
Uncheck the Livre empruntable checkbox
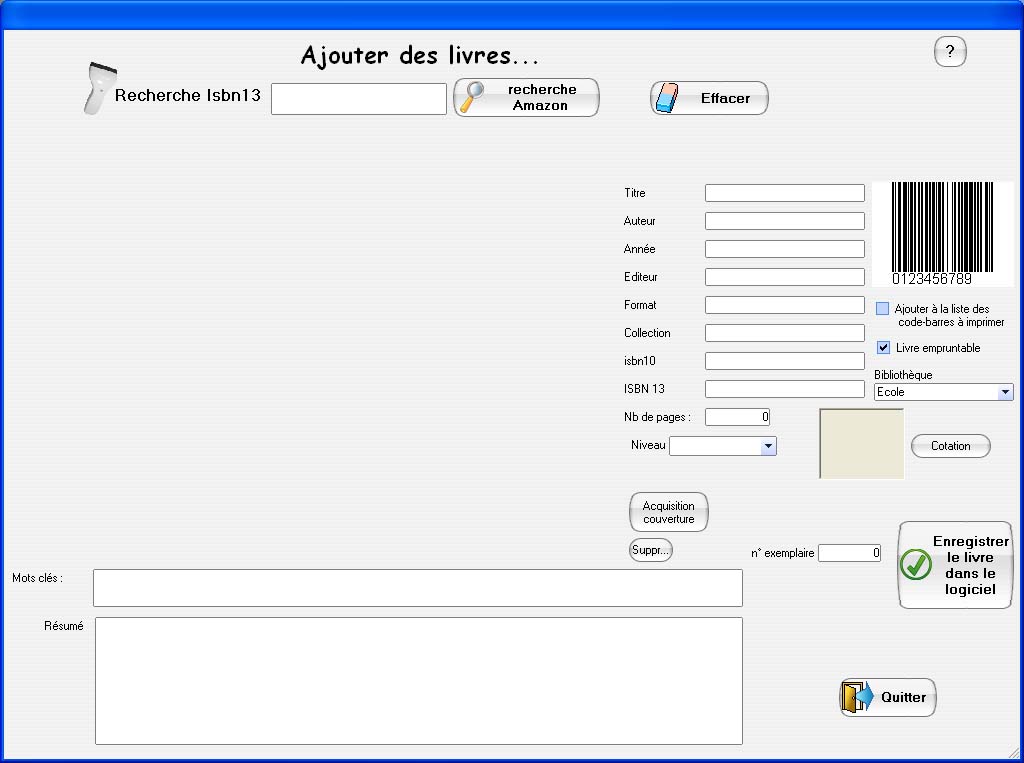883,348
